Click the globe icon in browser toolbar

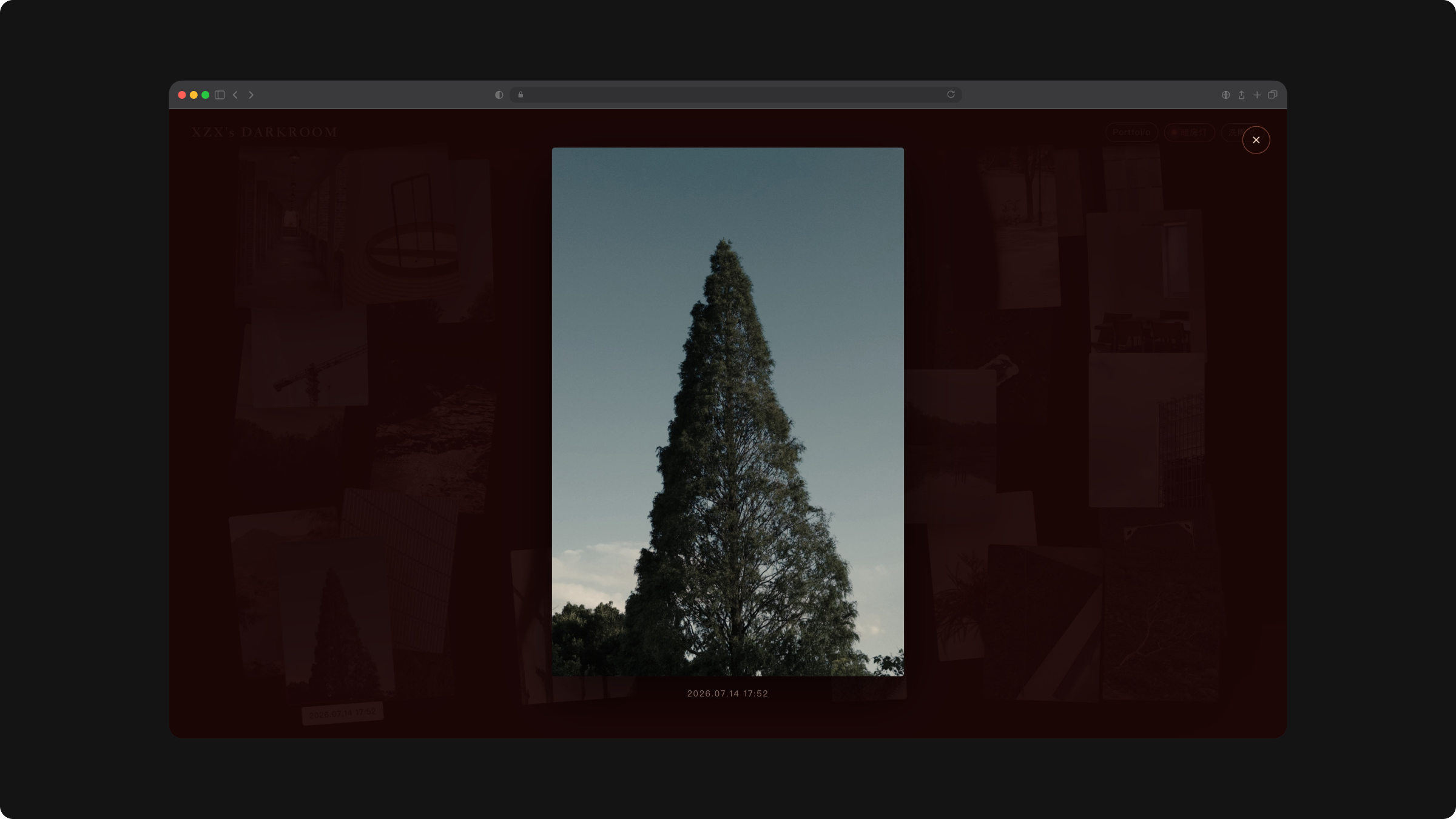[x=1225, y=95]
